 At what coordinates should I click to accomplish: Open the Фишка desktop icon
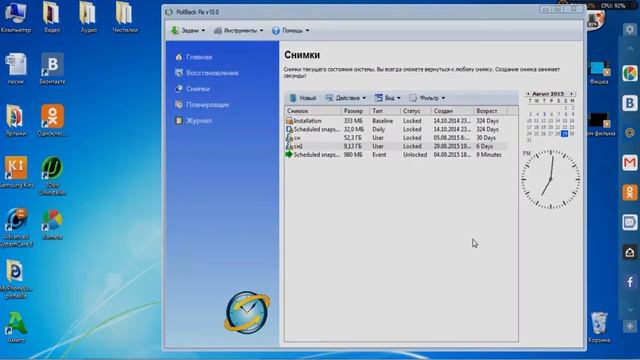tap(599, 73)
